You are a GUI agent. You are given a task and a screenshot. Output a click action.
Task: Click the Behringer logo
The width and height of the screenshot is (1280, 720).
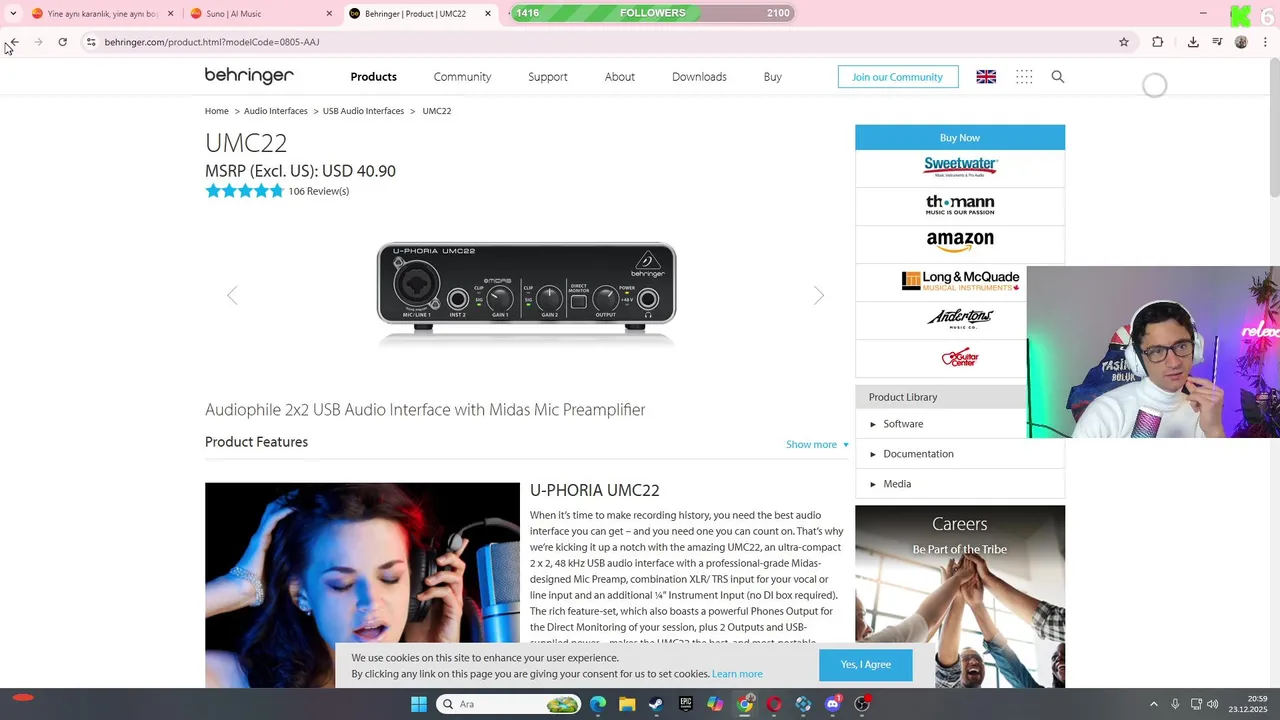click(x=249, y=76)
